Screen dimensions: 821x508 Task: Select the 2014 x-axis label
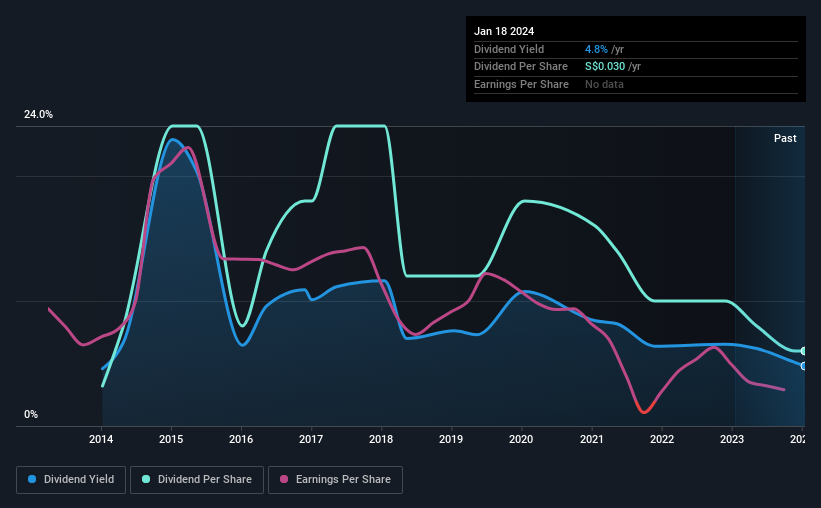coord(101,439)
